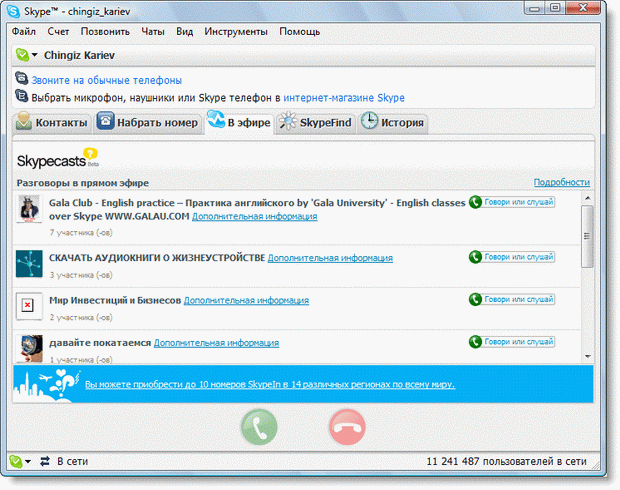The height and width of the screenshot is (490, 620).
Task: Open the Позвонить menu
Action: pyautogui.click(x=105, y=32)
